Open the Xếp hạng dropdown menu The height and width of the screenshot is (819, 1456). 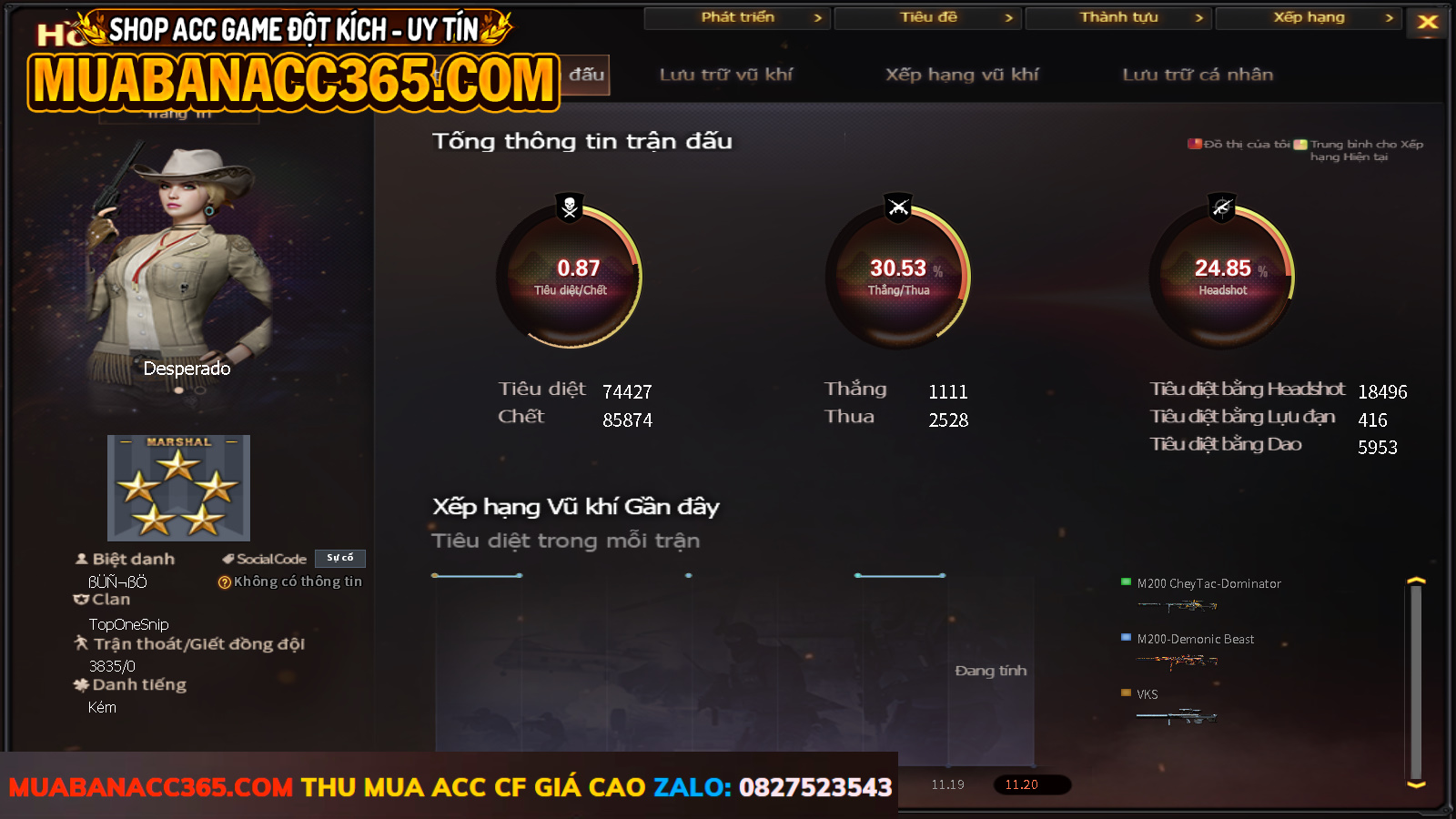(1309, 18)
